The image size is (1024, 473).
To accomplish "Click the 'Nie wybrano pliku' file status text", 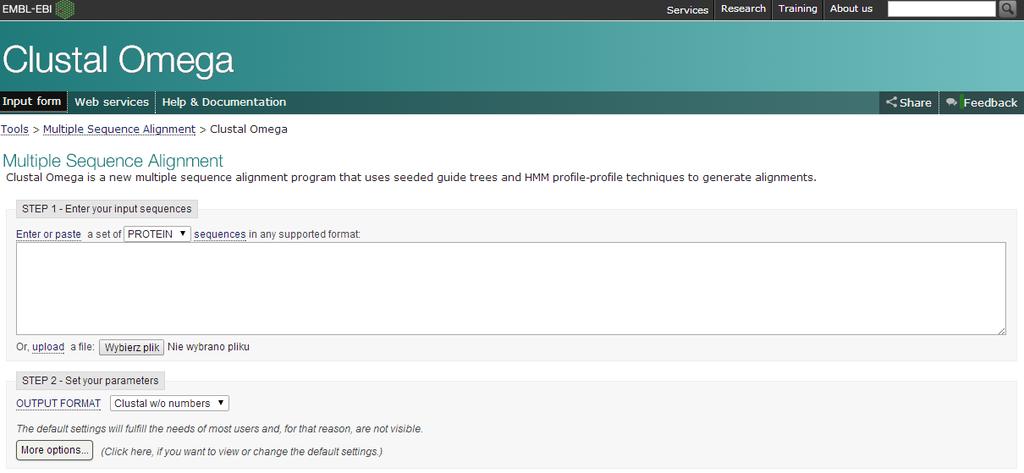I will point(208,347).
